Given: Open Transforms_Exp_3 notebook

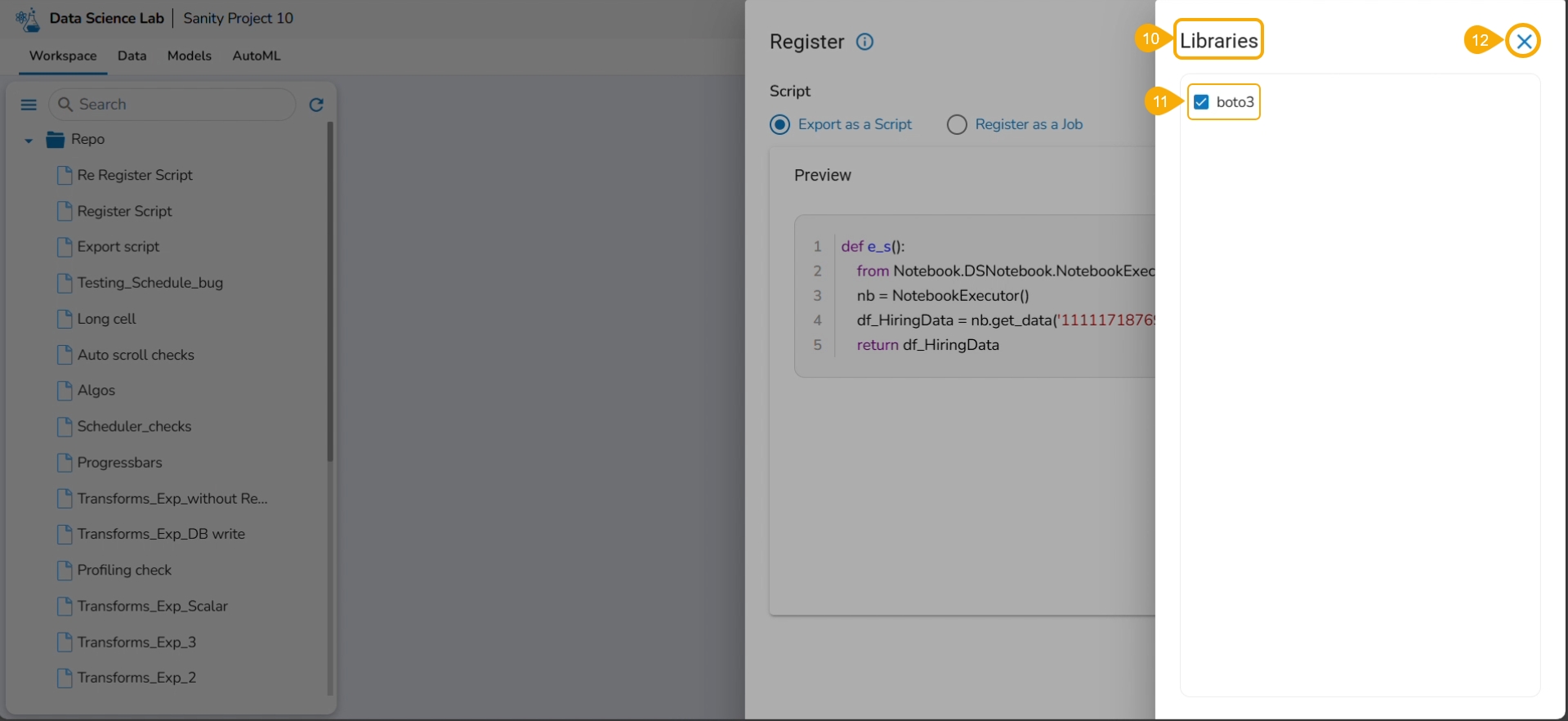Looking at the screenshot, I should click(x=136, y=642).
